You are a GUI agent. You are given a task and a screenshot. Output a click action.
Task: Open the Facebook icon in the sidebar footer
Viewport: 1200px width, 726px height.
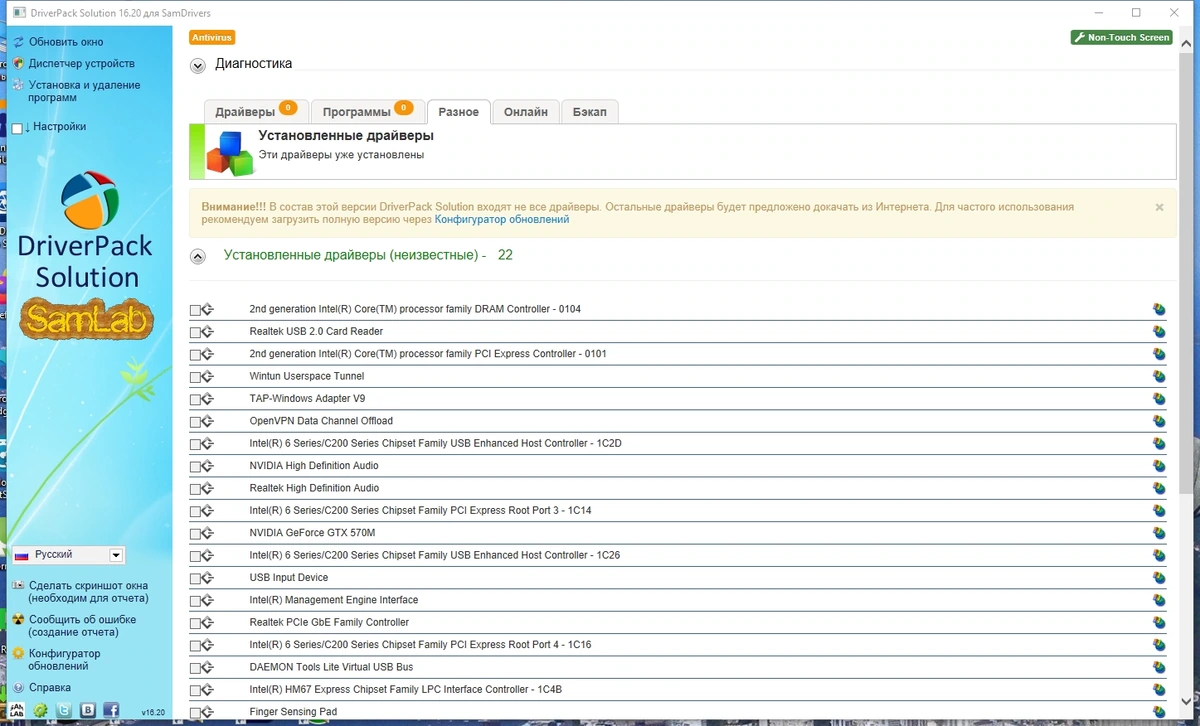pos(111,710)
